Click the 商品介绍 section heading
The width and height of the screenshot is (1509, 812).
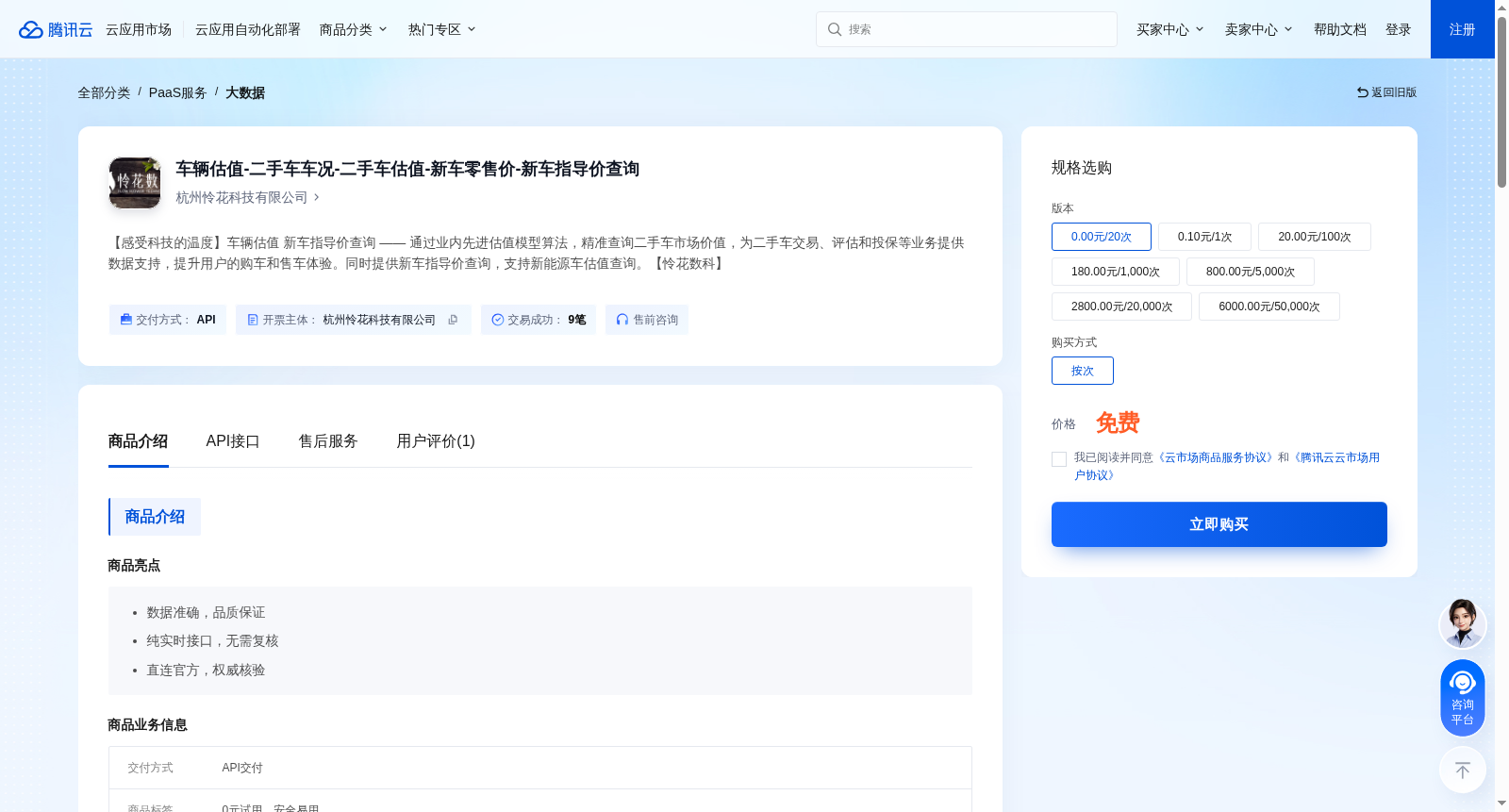click(155, 517)
